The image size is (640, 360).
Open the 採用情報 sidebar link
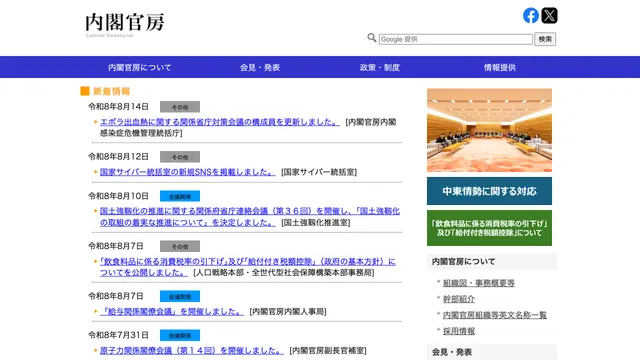pyautogui.click(x=459, y=331)
